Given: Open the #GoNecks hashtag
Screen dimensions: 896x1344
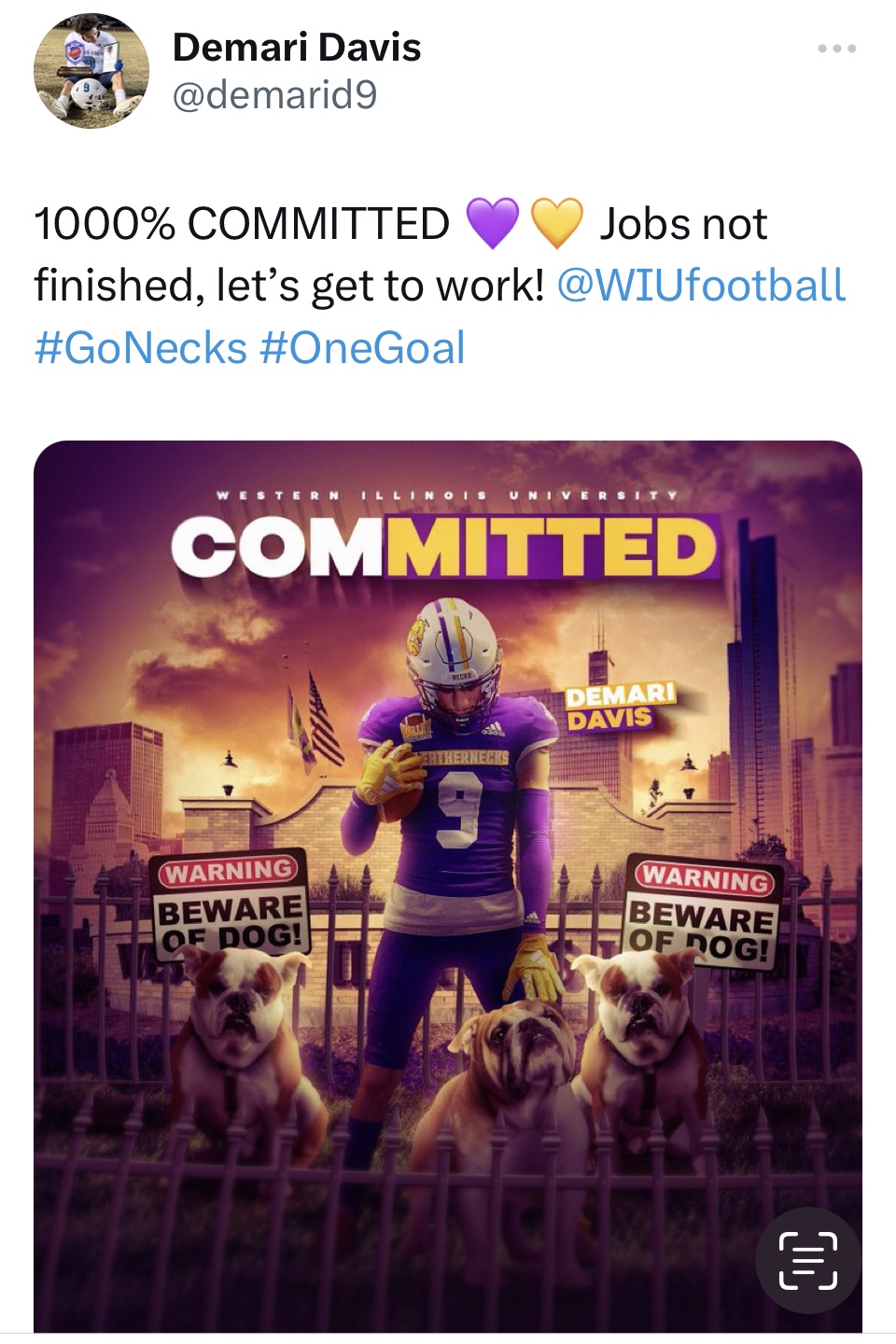Looking at the screenshot, I should click(x=140, y=347).
